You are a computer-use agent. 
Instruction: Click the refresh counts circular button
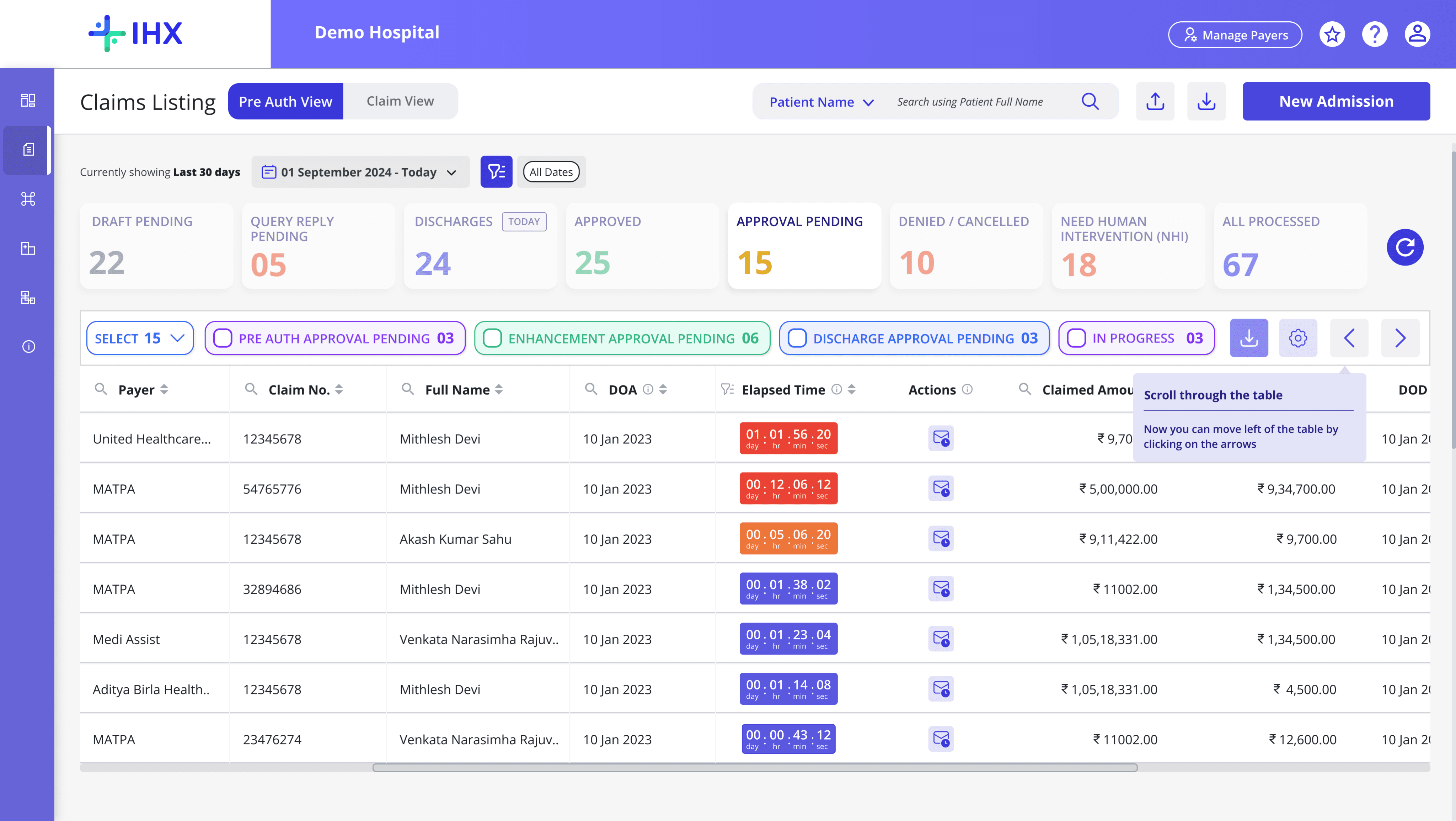pyautogui.click(x=1404, y=247)
